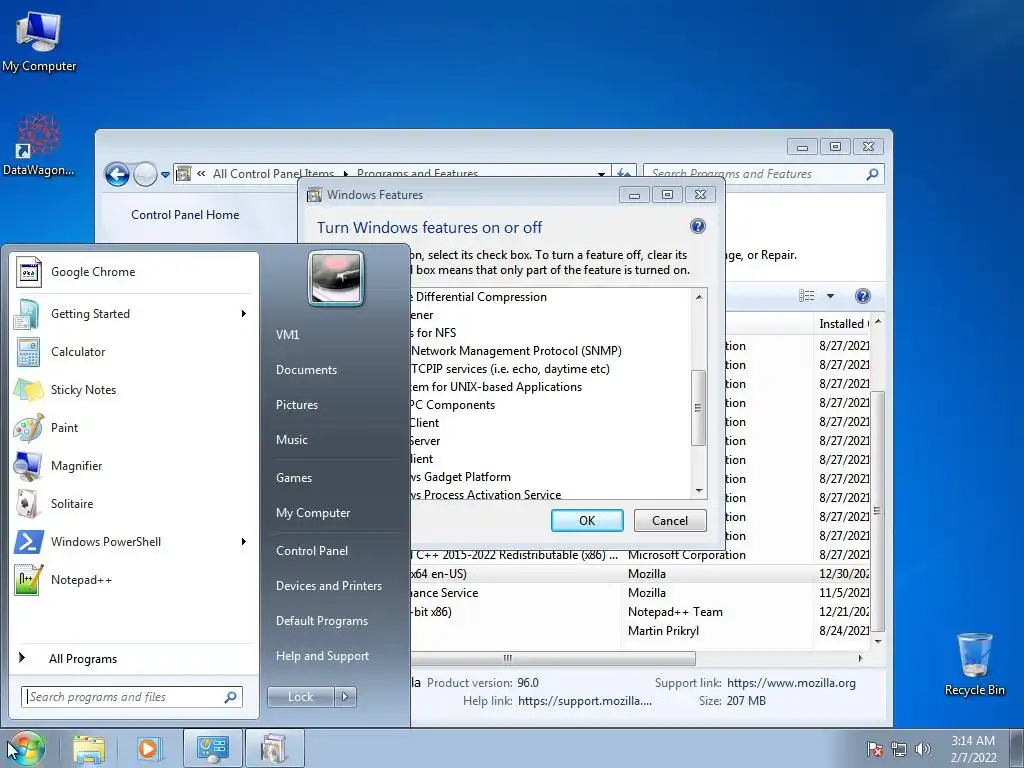The height and width of the screenshot is (768, 1024).
Task: Change view icon in Programs and Features
Action: (807, 296)
